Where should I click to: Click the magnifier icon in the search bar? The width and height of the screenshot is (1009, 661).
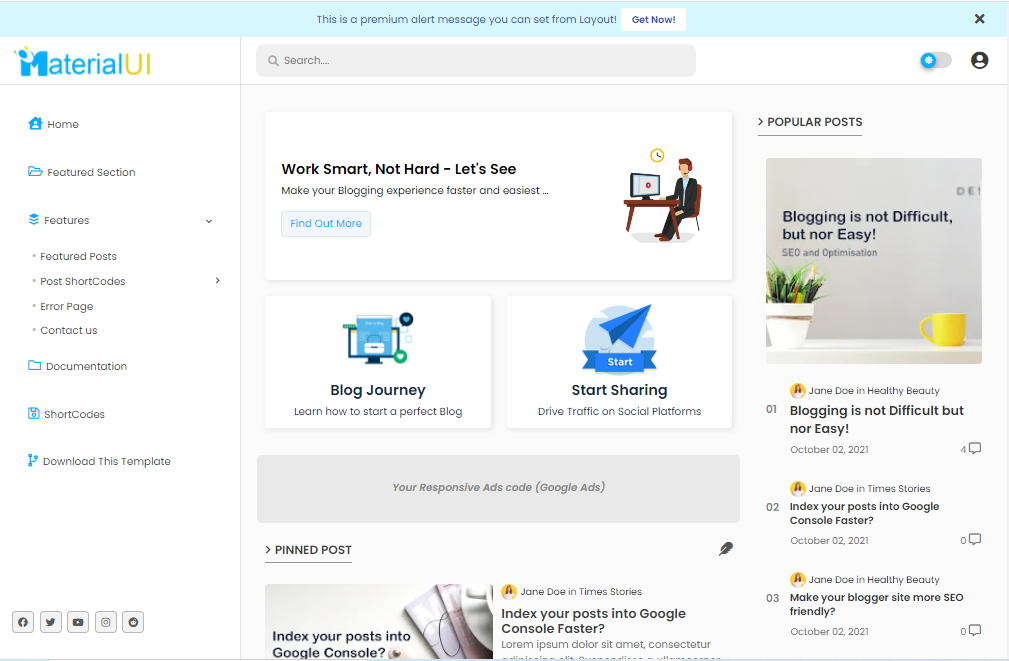click(271, 60)
